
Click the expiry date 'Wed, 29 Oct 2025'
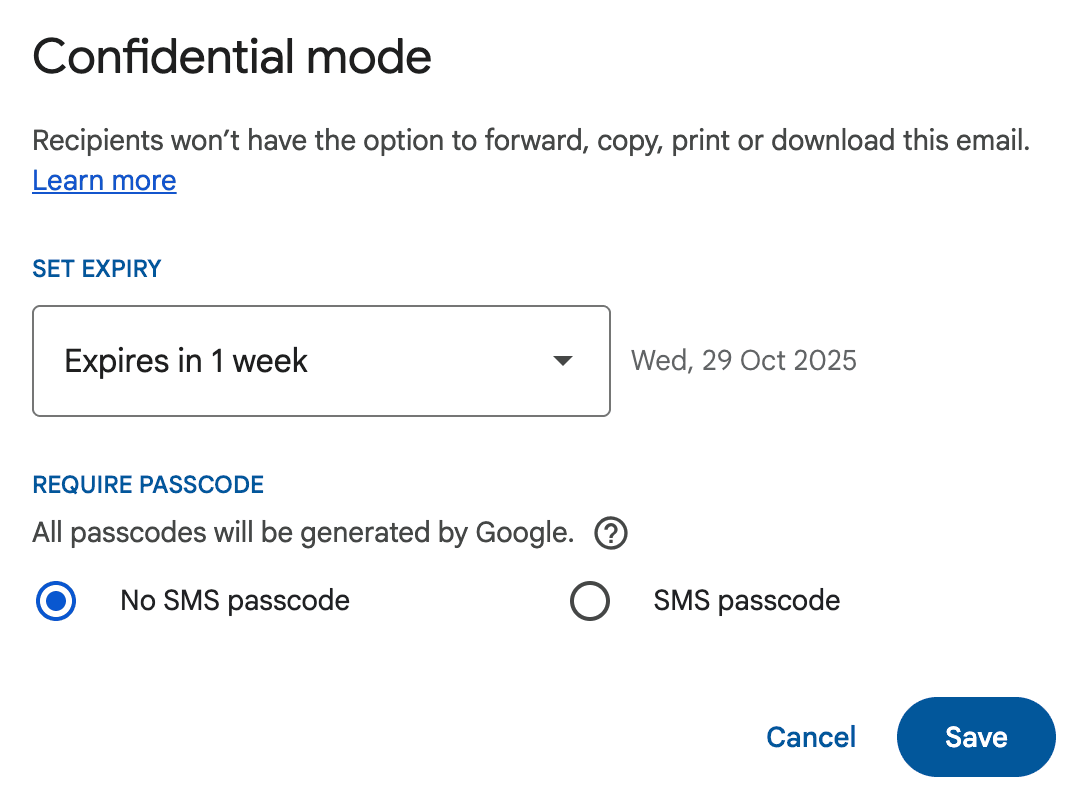click(744, 360)
